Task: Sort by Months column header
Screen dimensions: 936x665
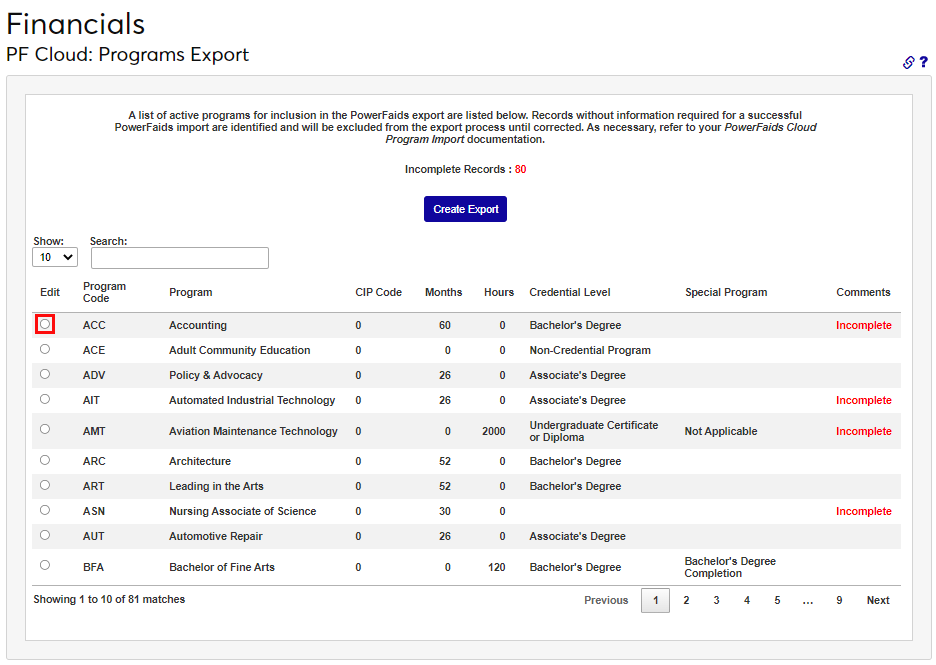Action: tap(443, 293)
